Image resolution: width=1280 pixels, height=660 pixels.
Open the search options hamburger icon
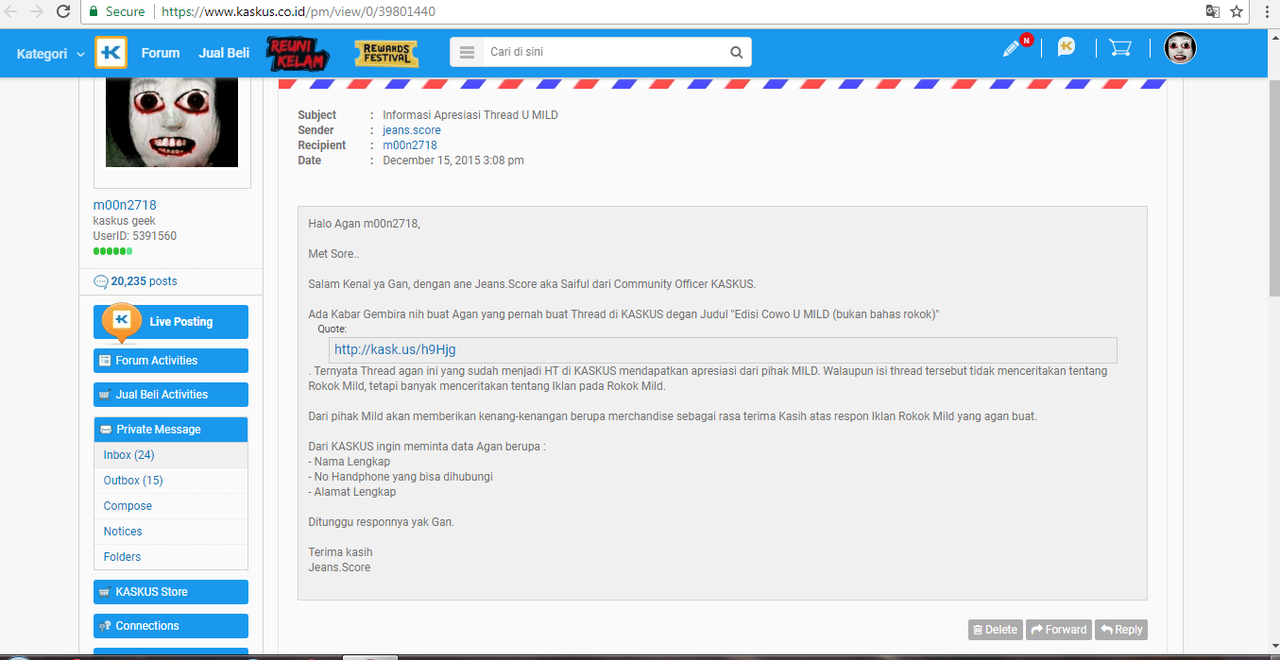pos(467,52)
